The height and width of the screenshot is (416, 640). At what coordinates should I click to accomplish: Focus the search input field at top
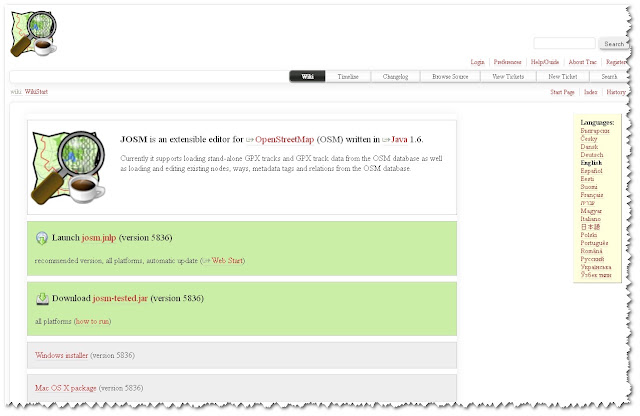[564, 43]
